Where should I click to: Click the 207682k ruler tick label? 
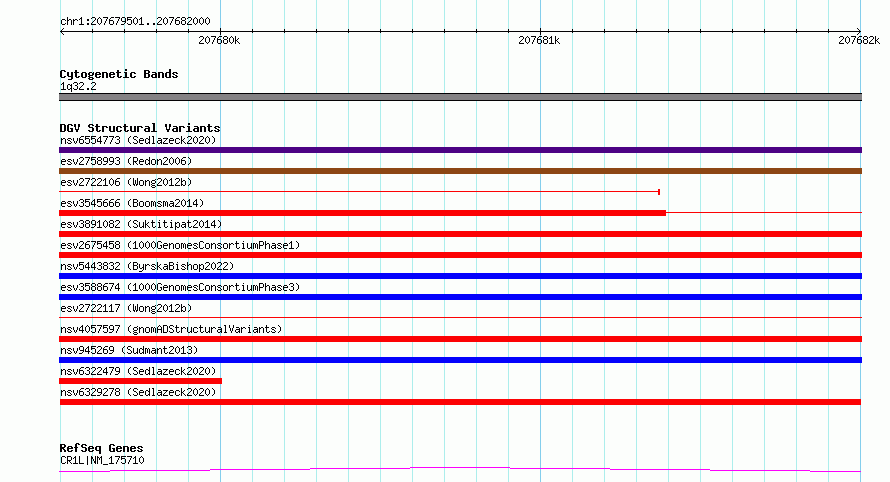click(x=859, y=40)
